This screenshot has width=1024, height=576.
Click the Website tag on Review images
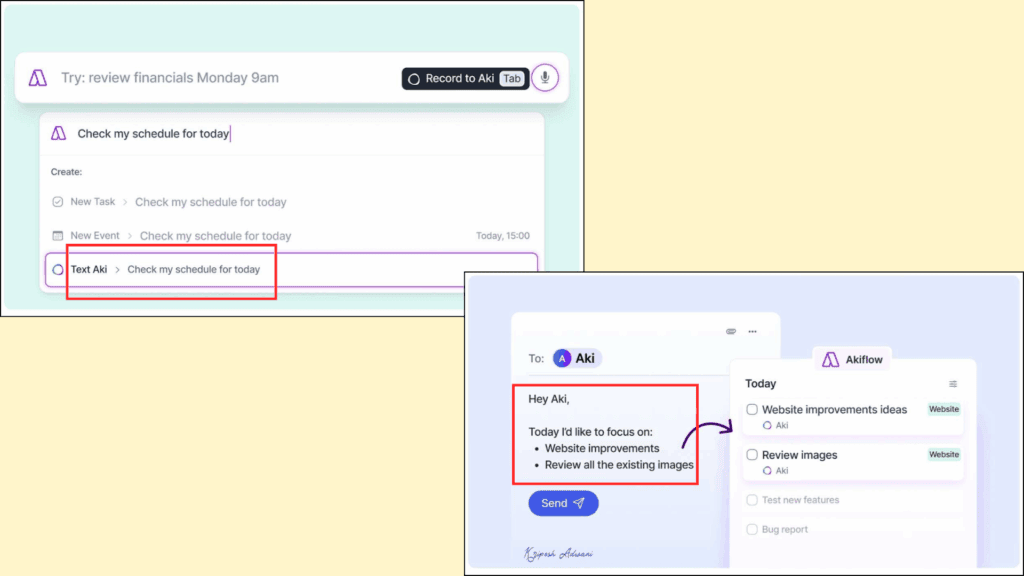[x=943, y=455]
